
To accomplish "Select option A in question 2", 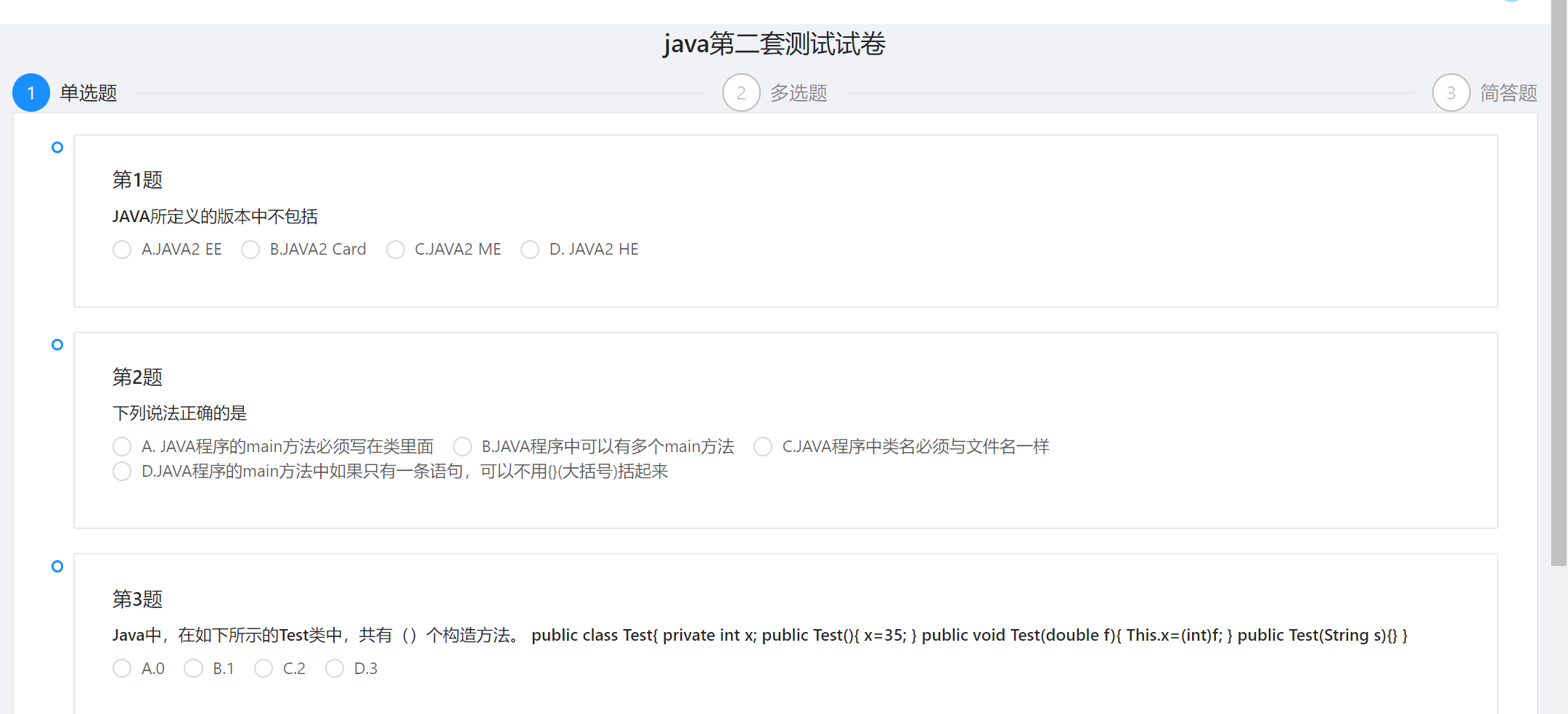I will 122,446.
